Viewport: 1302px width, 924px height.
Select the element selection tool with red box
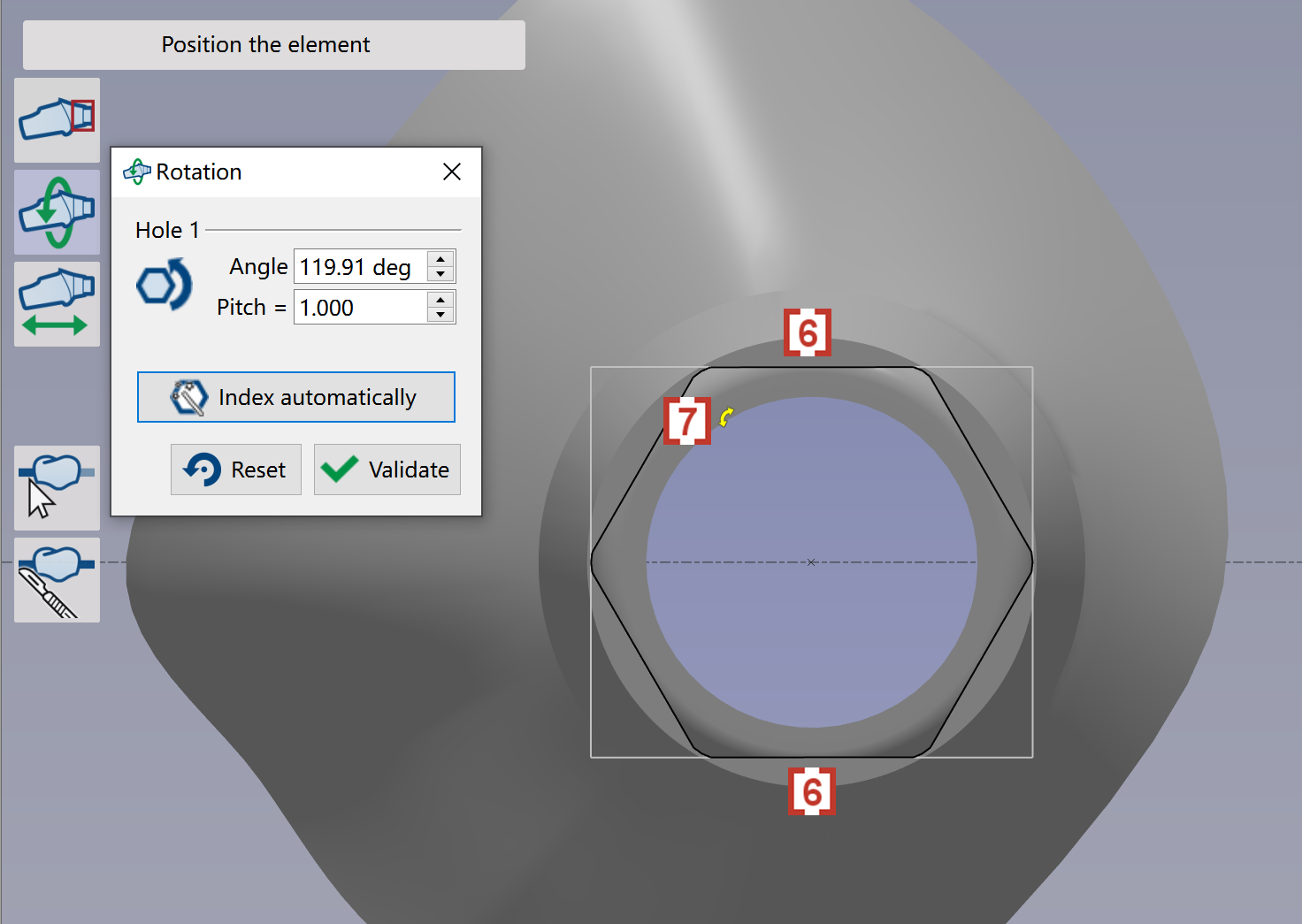[x=57, y=119]
